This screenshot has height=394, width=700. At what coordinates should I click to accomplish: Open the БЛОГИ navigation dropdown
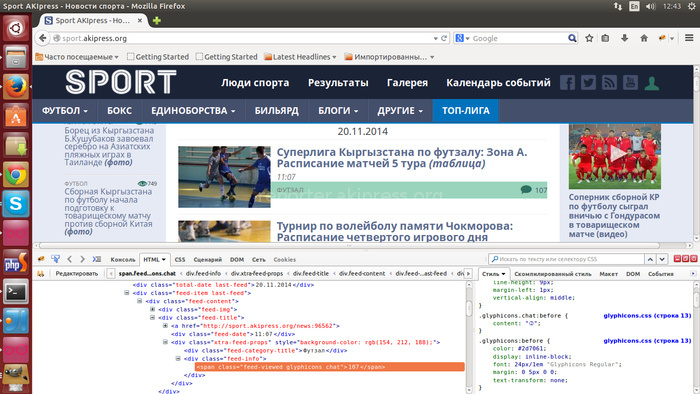coord(338,111)
